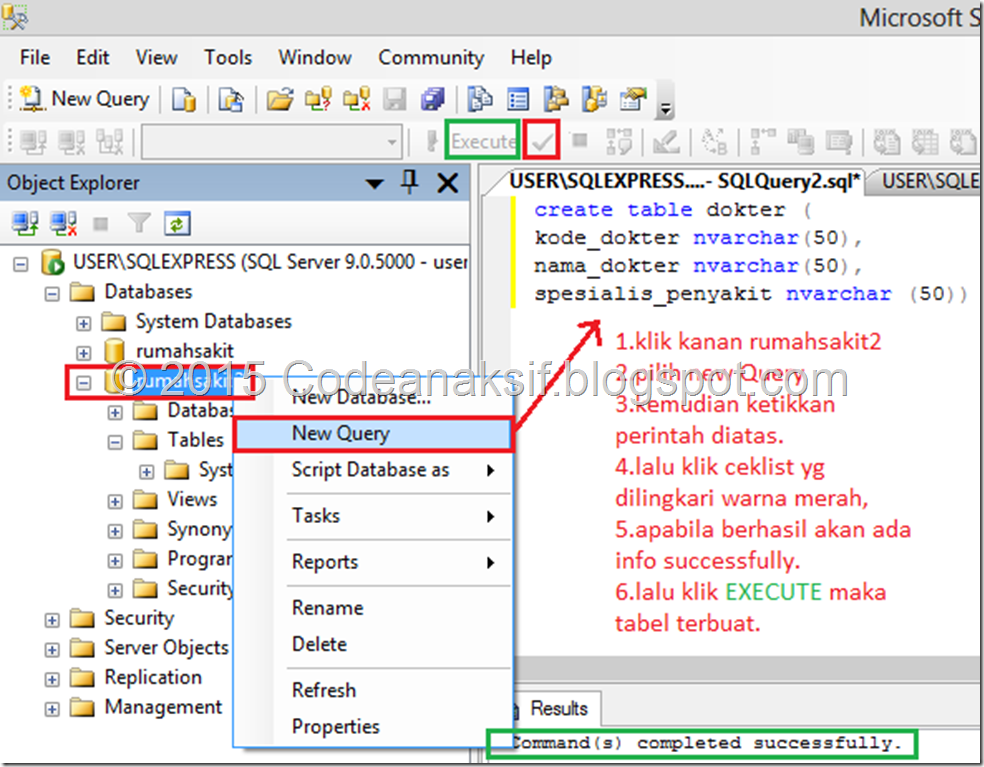Screen dimensions: 984x767
Task: Expand the Views folder
Action: point(115,501)
